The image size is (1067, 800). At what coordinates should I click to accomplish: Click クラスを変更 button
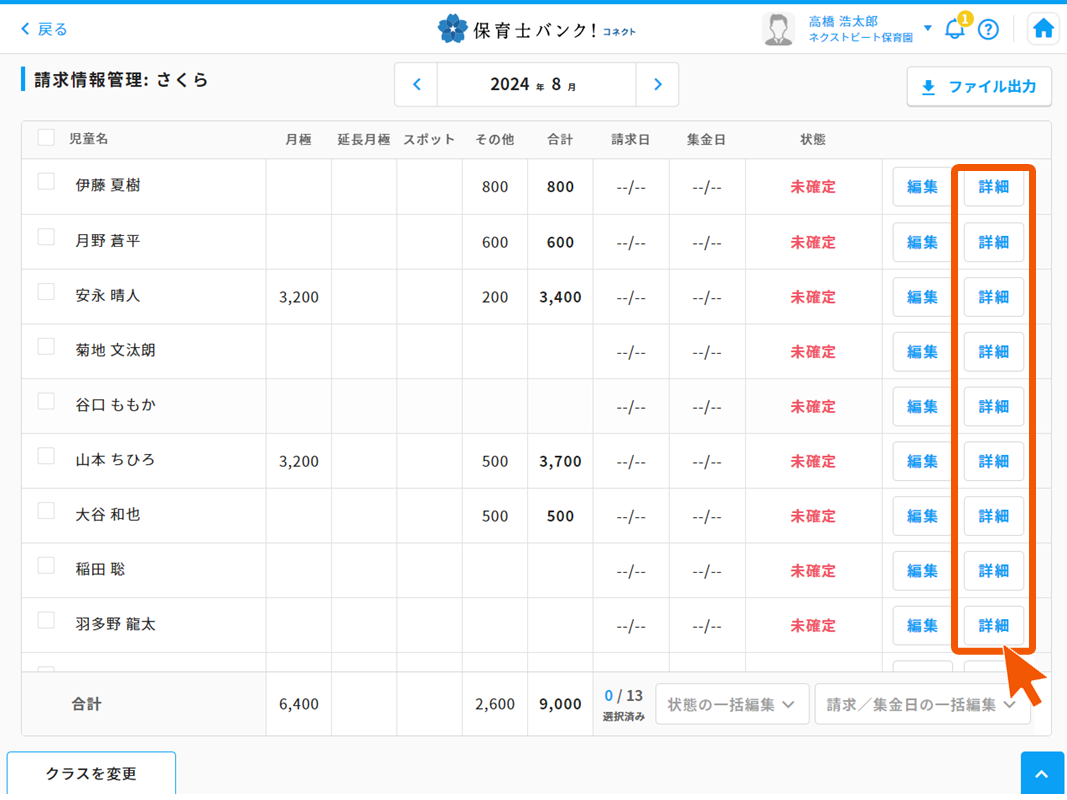pyautogui.click(x=91, y=774)
